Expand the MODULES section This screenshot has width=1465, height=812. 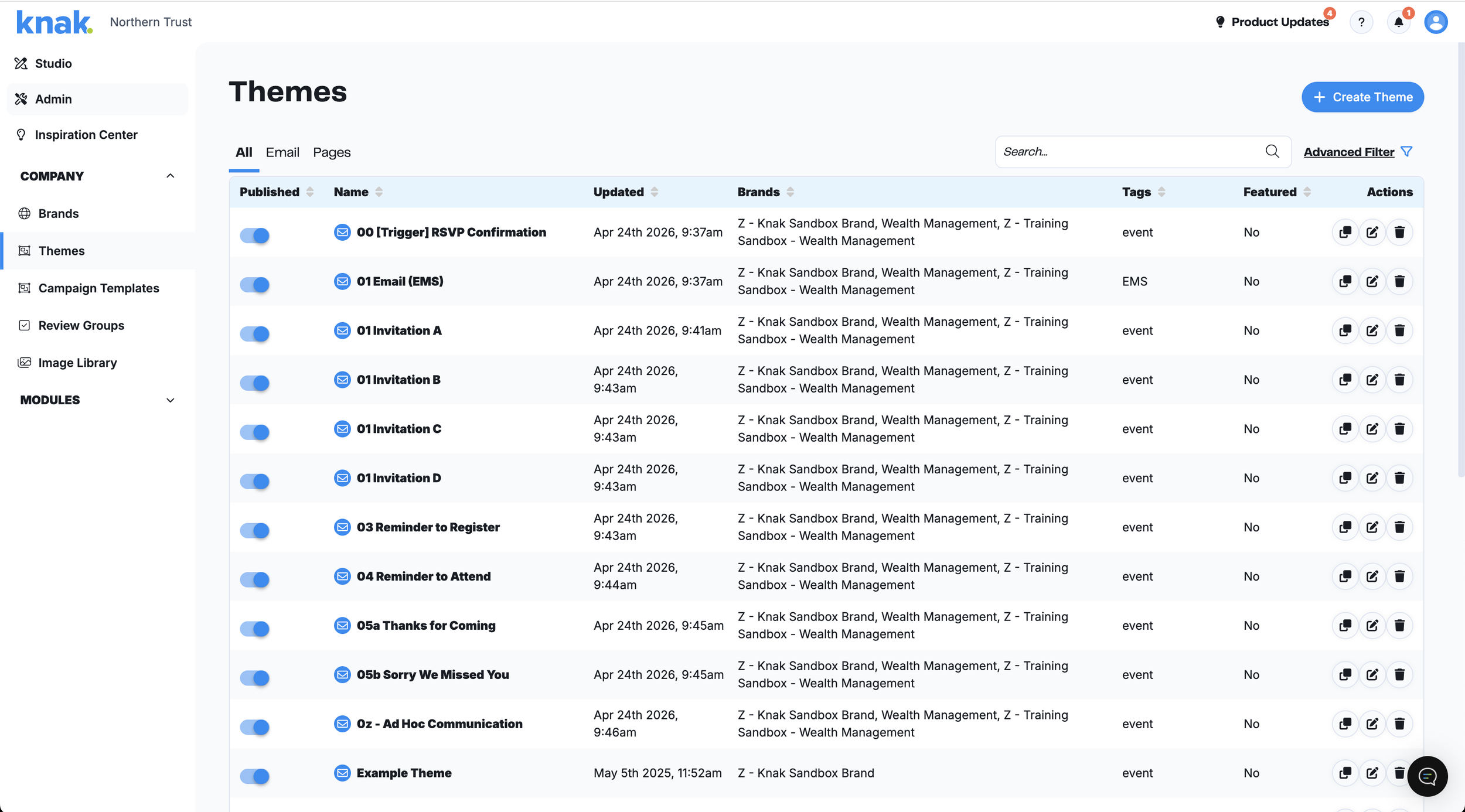[170, 401]
